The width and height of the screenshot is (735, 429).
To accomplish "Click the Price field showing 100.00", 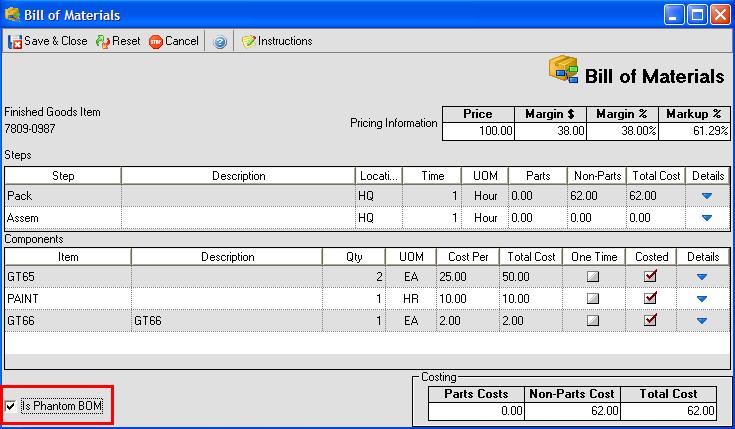I will pos(478,131).
